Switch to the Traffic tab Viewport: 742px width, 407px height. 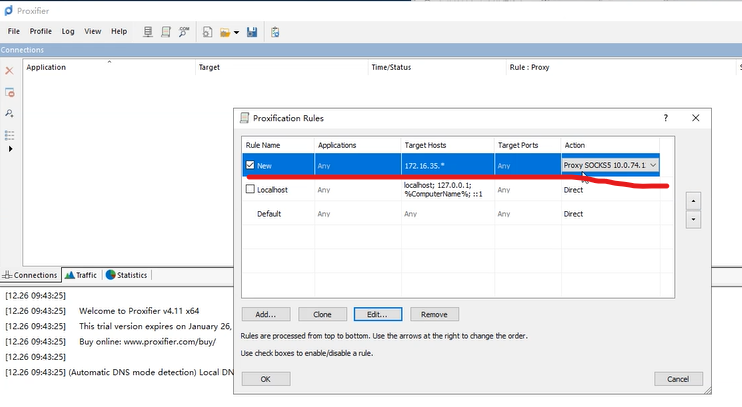point(81,275)
